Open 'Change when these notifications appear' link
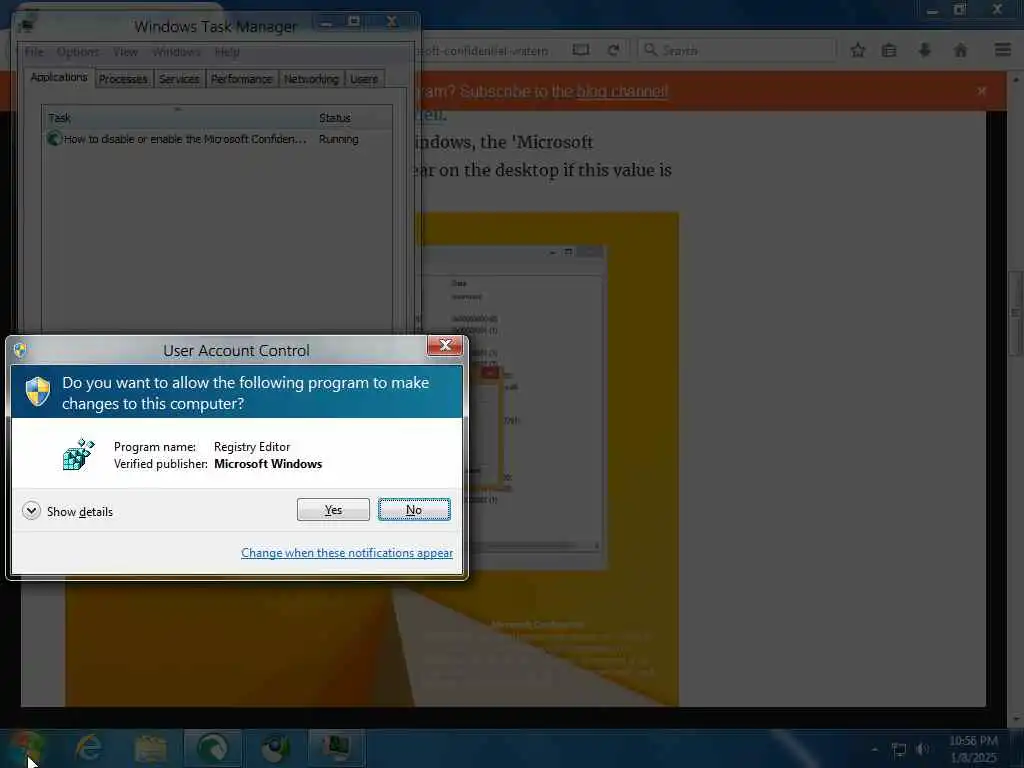The height and width of the screenshot is (768, 1024). (347, 552)
